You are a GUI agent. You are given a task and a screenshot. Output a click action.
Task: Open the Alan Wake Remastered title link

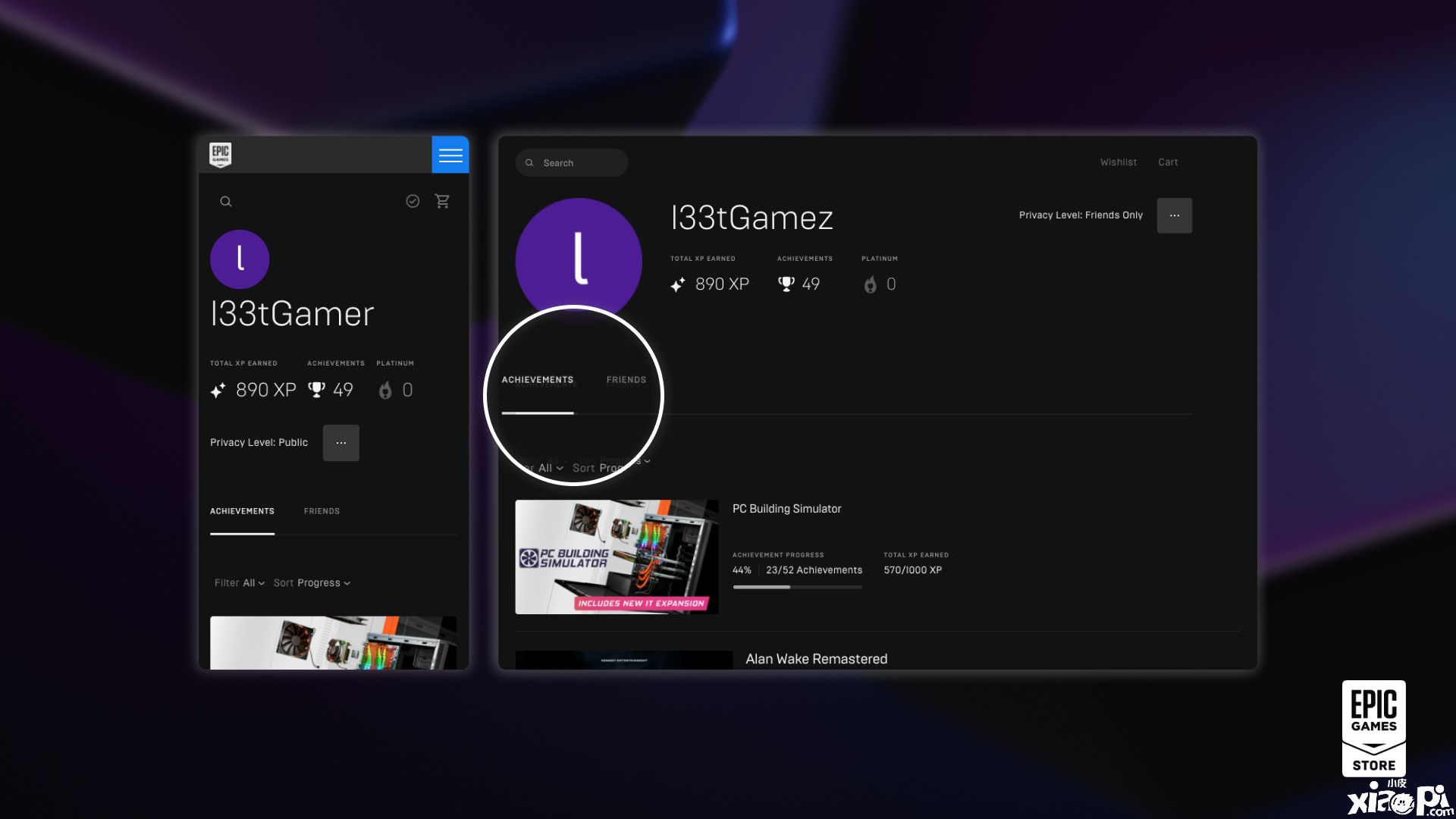816,659
